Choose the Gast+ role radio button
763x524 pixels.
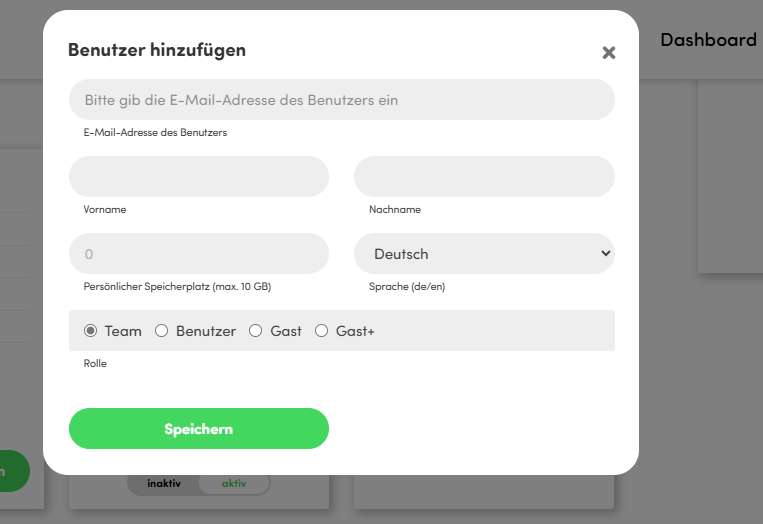(321, 331)
